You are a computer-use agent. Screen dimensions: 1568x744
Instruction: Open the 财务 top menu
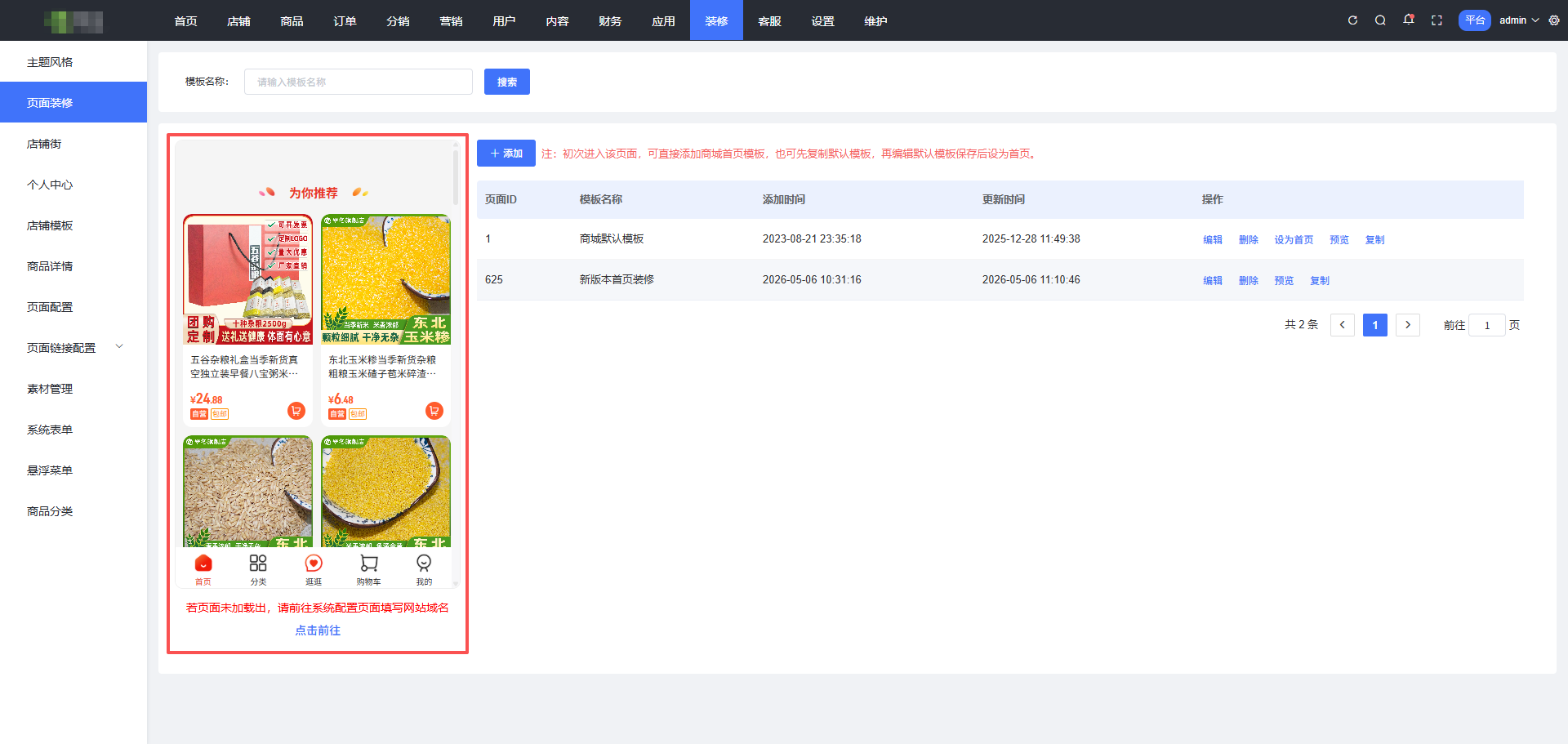click(611, 20)
